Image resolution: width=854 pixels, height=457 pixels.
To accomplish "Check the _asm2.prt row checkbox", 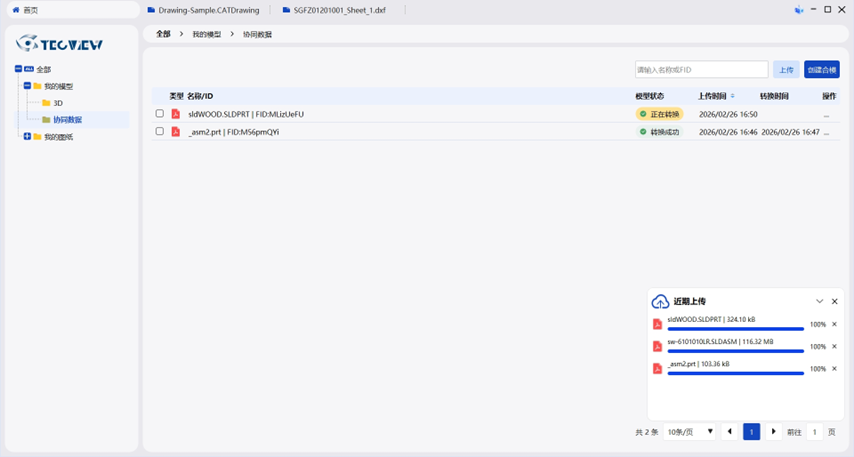I will (159, 131).
